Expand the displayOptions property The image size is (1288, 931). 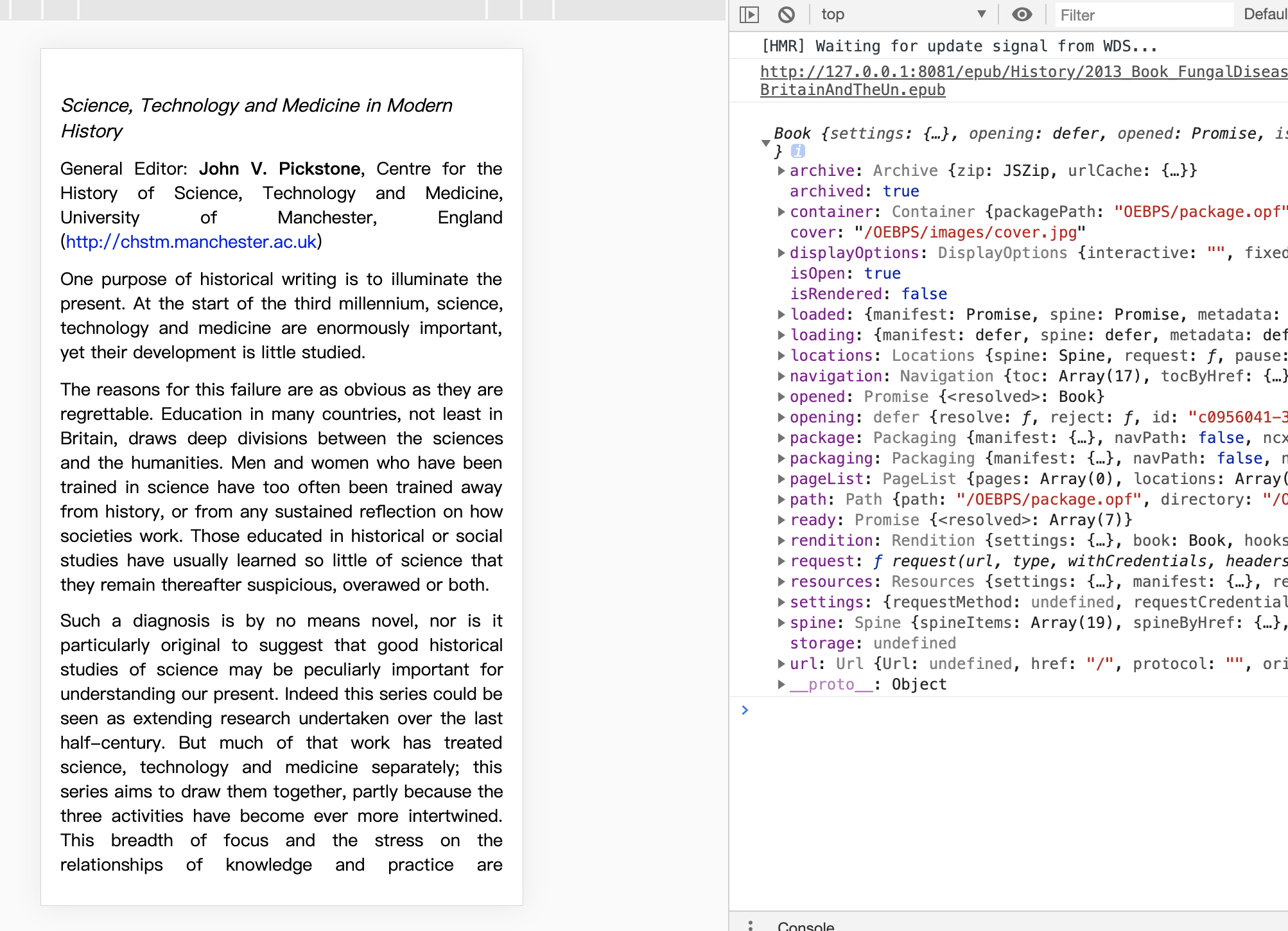781,253
